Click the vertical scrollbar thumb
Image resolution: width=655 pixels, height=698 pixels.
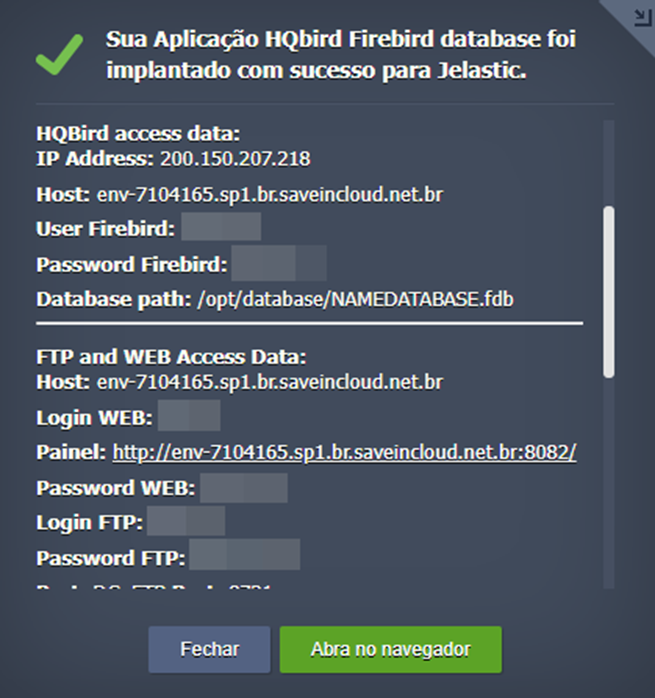pyautogui.click(x=608, y=292)
